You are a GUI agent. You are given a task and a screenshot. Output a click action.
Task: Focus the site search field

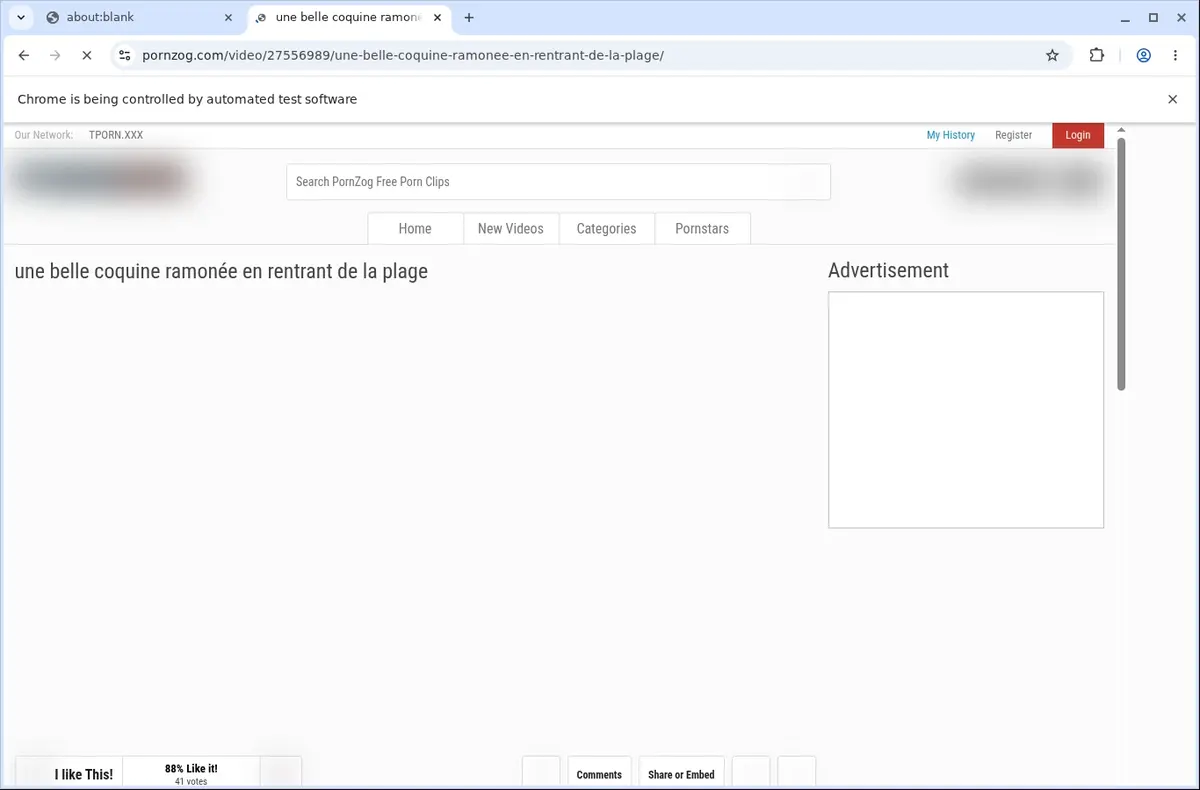pos(558,182)
